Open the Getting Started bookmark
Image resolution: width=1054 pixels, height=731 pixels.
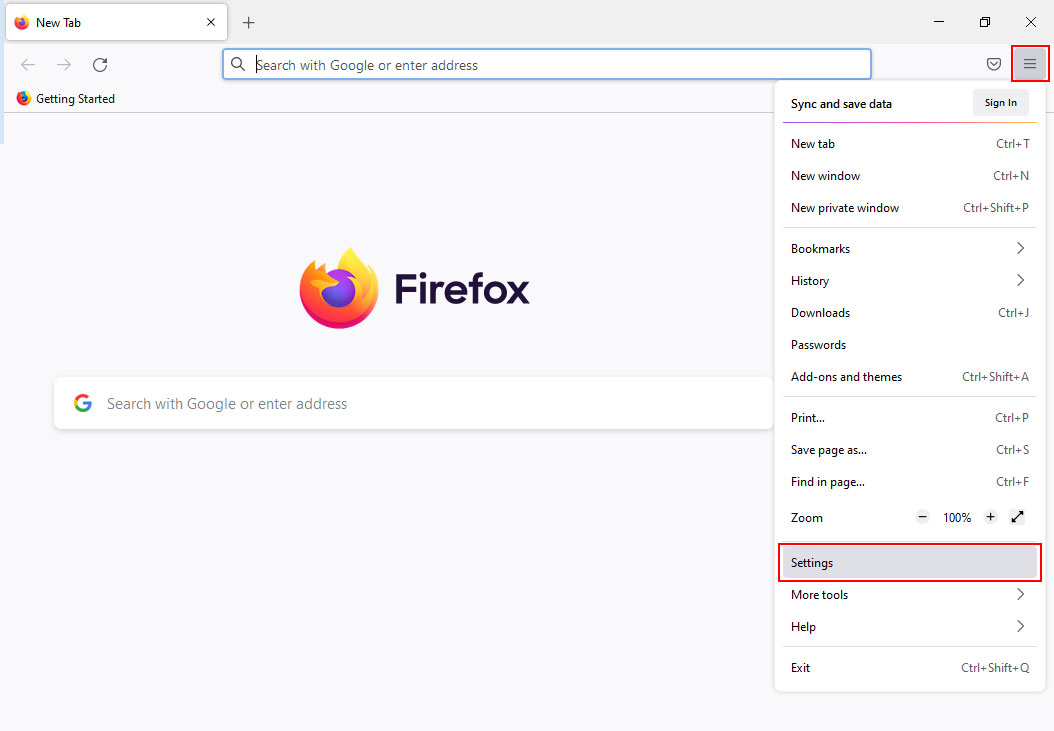point(66,99)
